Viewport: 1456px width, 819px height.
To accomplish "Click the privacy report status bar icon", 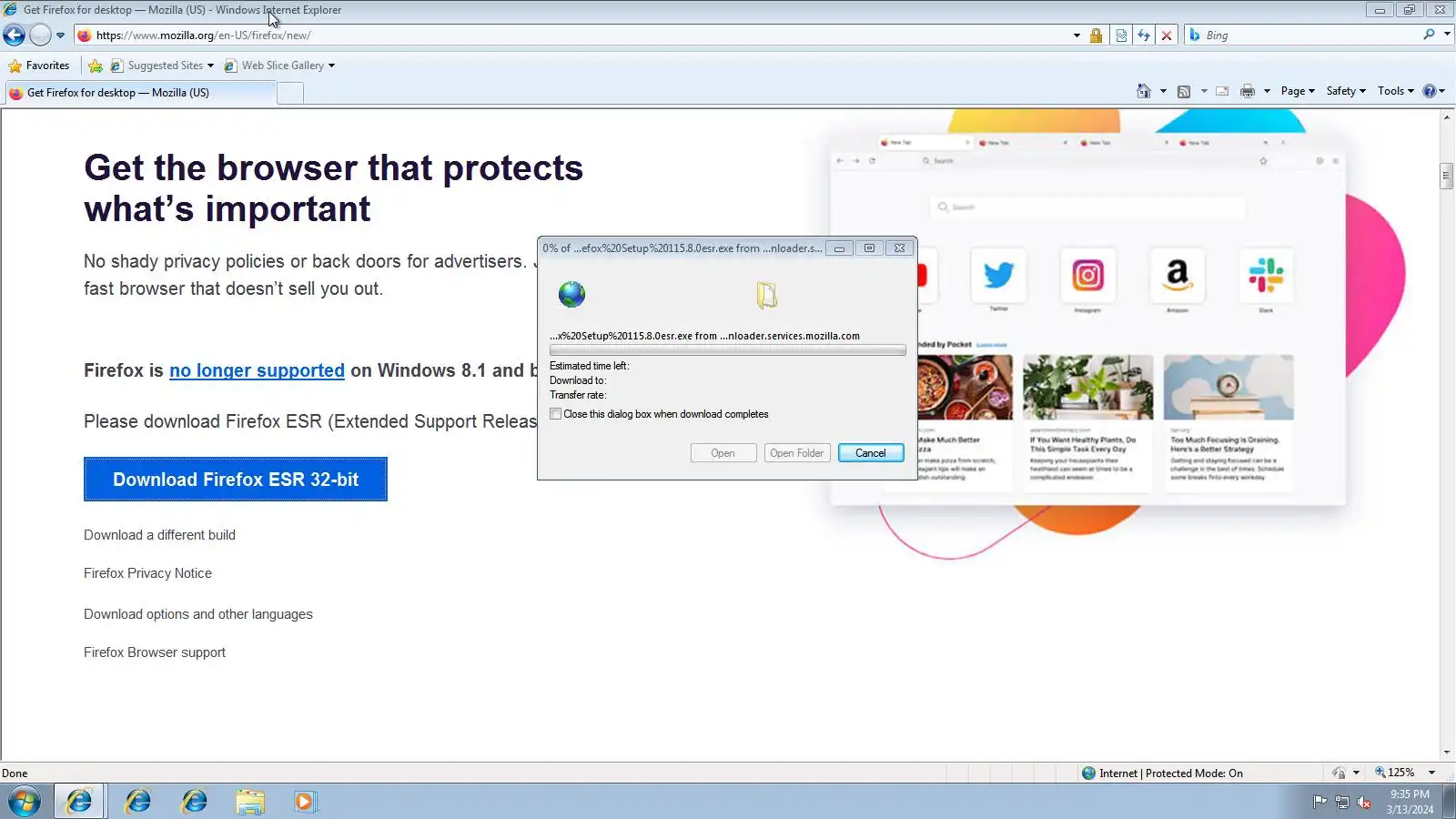I will pyautogui.click(x=1339, y=773).
